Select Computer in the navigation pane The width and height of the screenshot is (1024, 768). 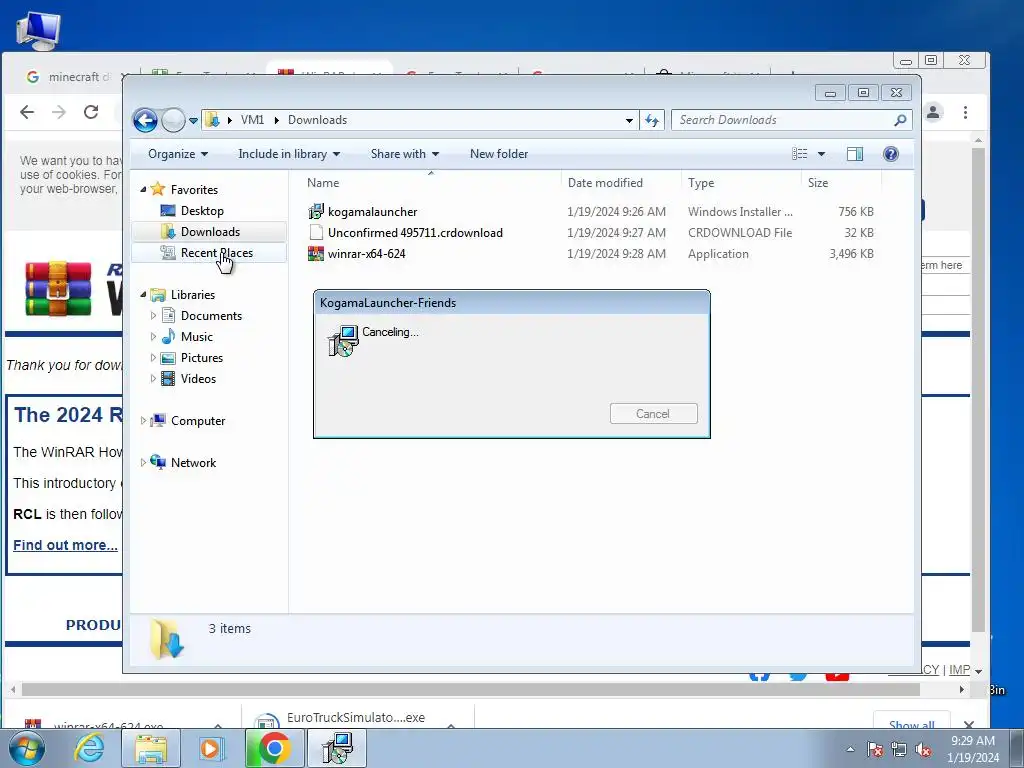pos(198,421)
